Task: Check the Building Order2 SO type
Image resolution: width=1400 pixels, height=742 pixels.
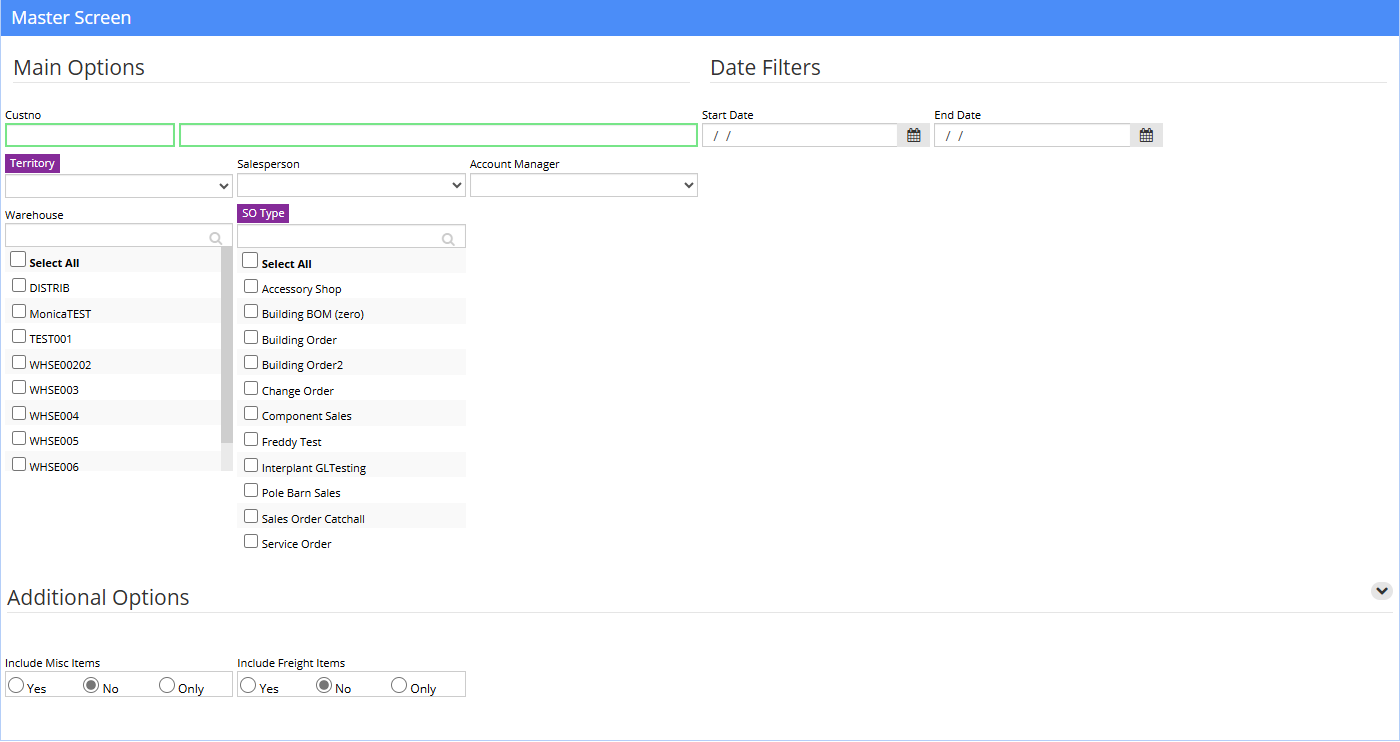Action: click(x=251, y=363)
